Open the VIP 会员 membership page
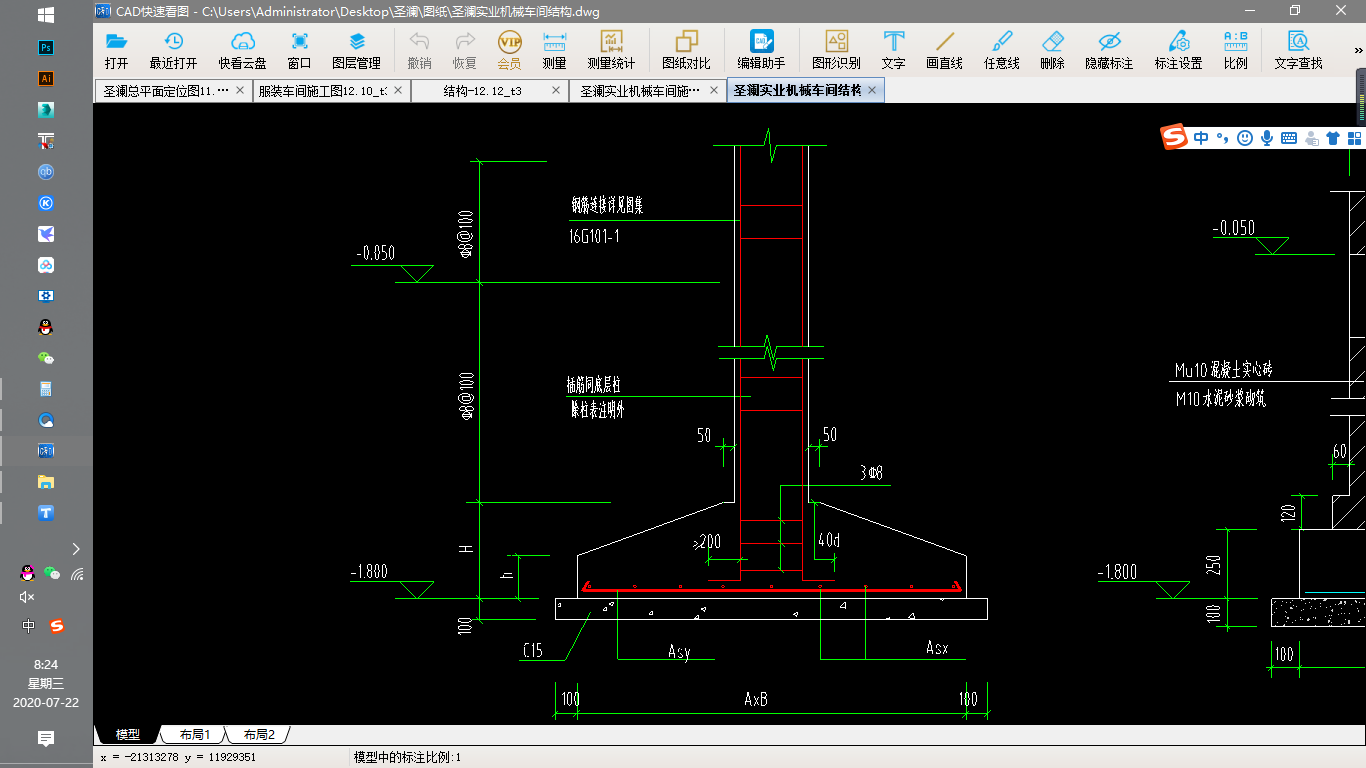Screen dimensions: 1366x768 click(x=509, y=50)
